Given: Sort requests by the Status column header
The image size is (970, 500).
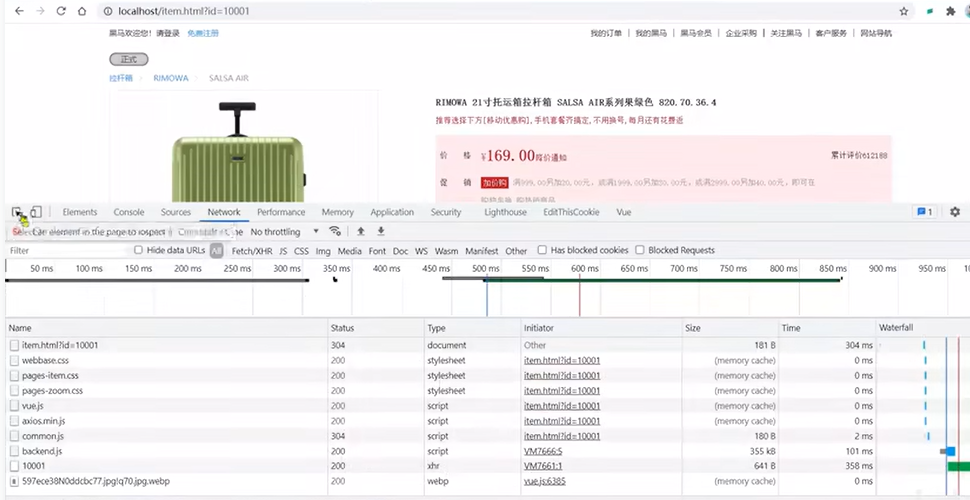Looking at the screenshot, I should click(x=376, y=328).
